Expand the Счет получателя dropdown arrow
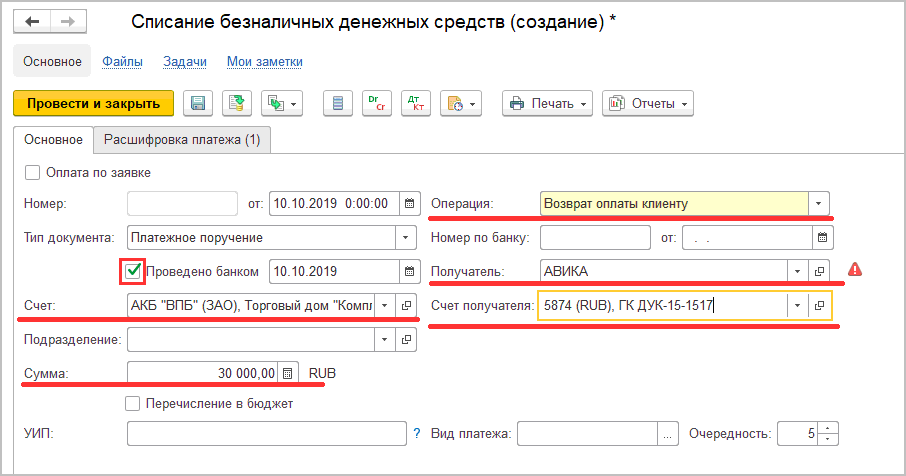 tap(797, 306)
